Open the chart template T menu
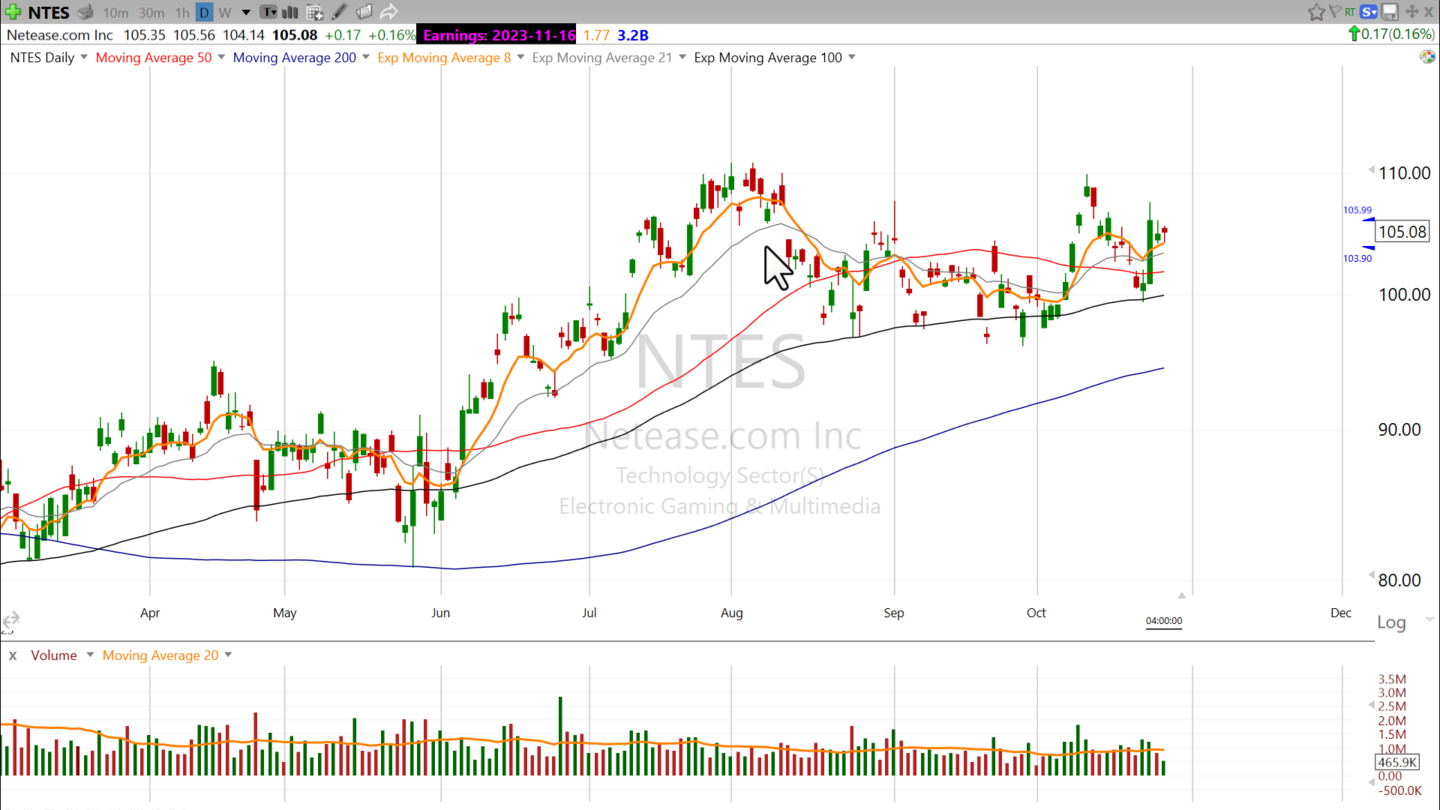The width and height of the screenshot is (1440, 810). pos(269,12)
